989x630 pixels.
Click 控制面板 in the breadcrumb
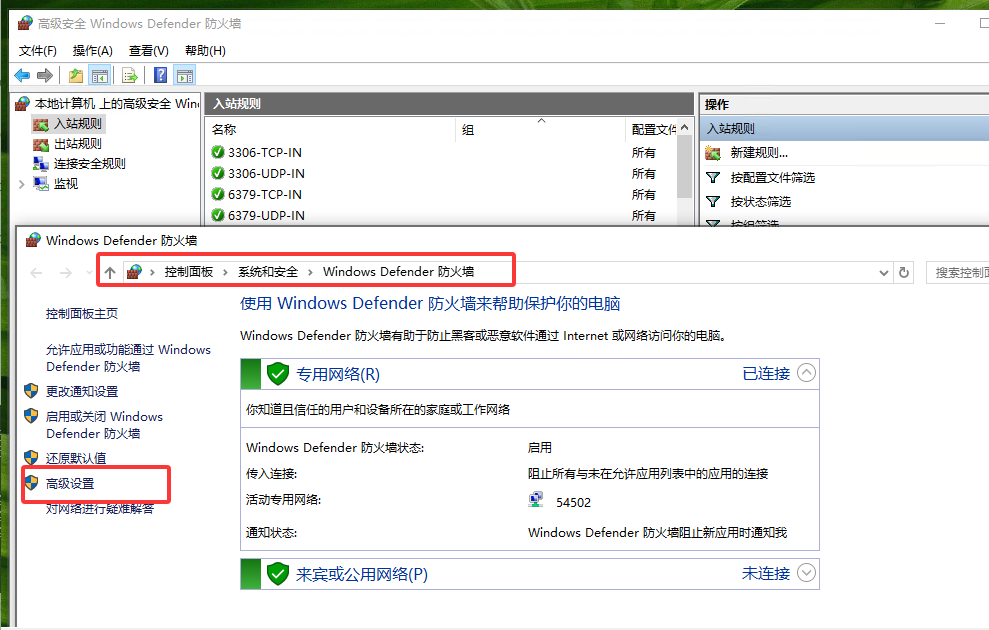pos(189,272)
